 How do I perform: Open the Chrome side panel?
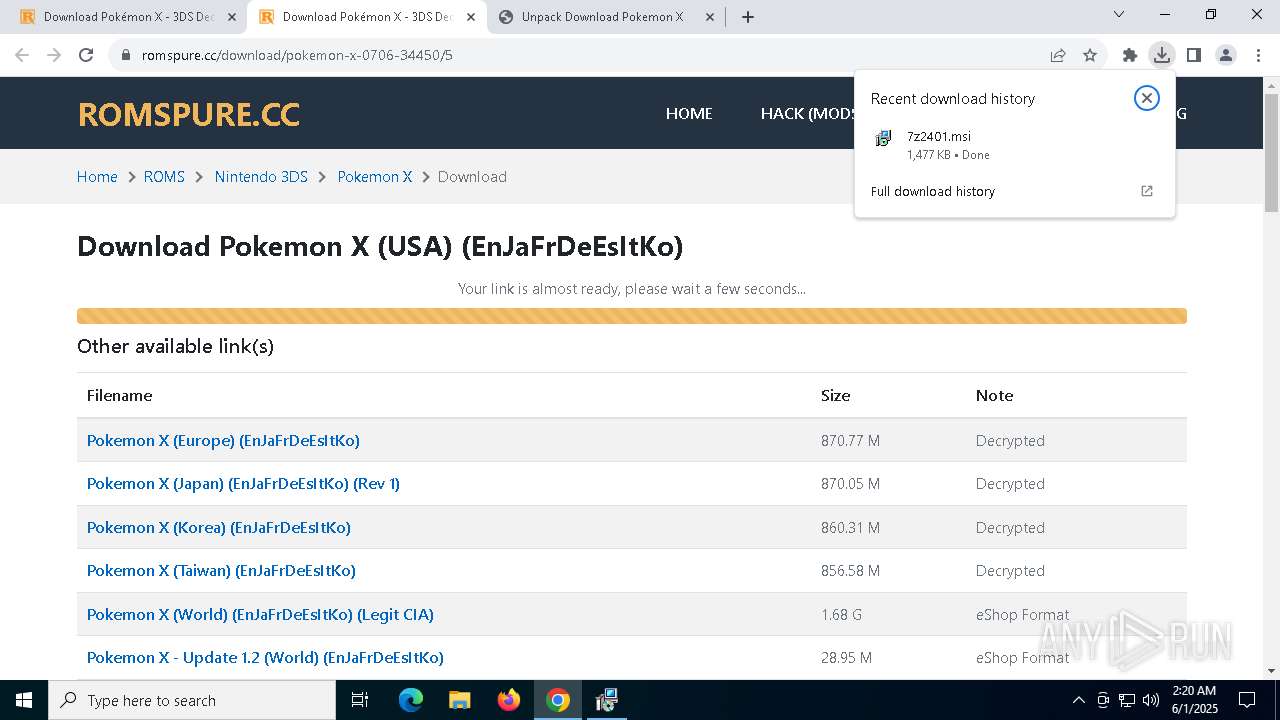(x=1193, y=55)
